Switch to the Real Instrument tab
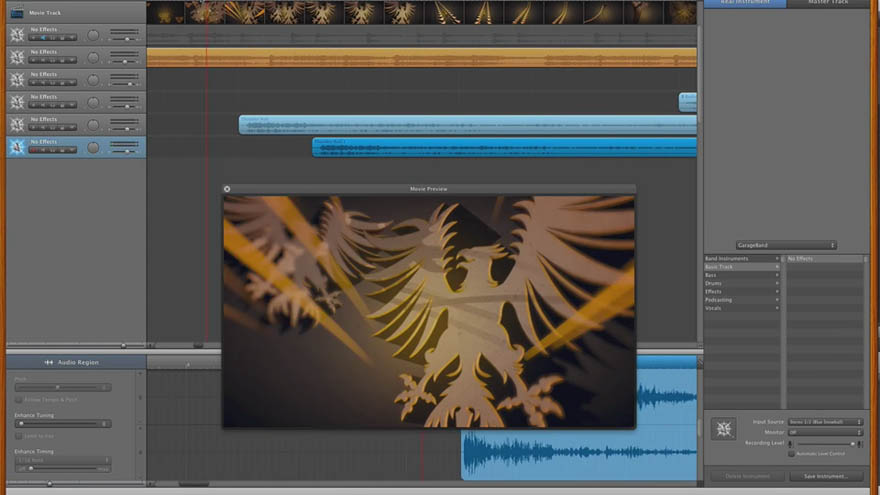The image size is (880, 495). [745, 3]
